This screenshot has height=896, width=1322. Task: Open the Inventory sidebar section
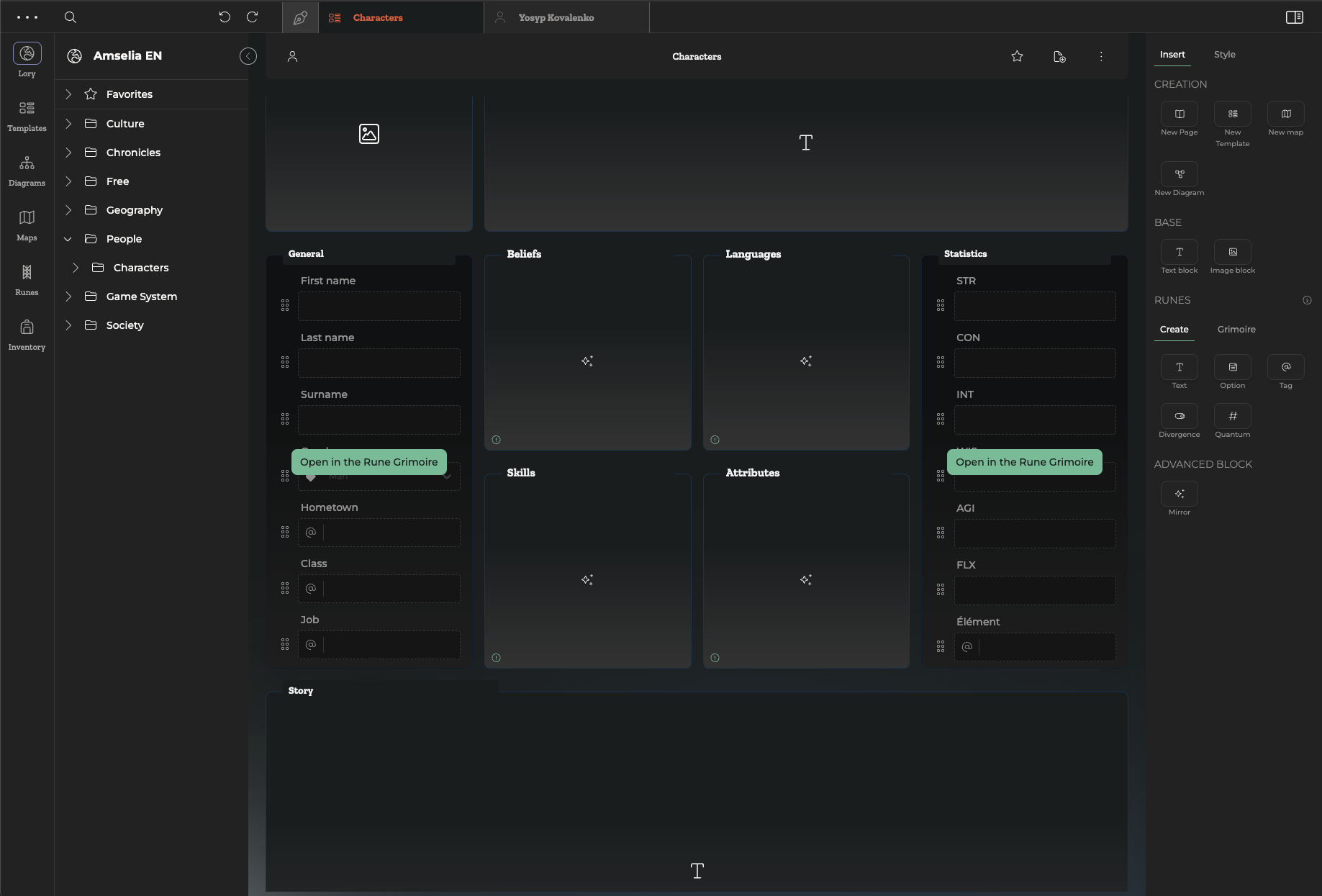click(27, 335)
